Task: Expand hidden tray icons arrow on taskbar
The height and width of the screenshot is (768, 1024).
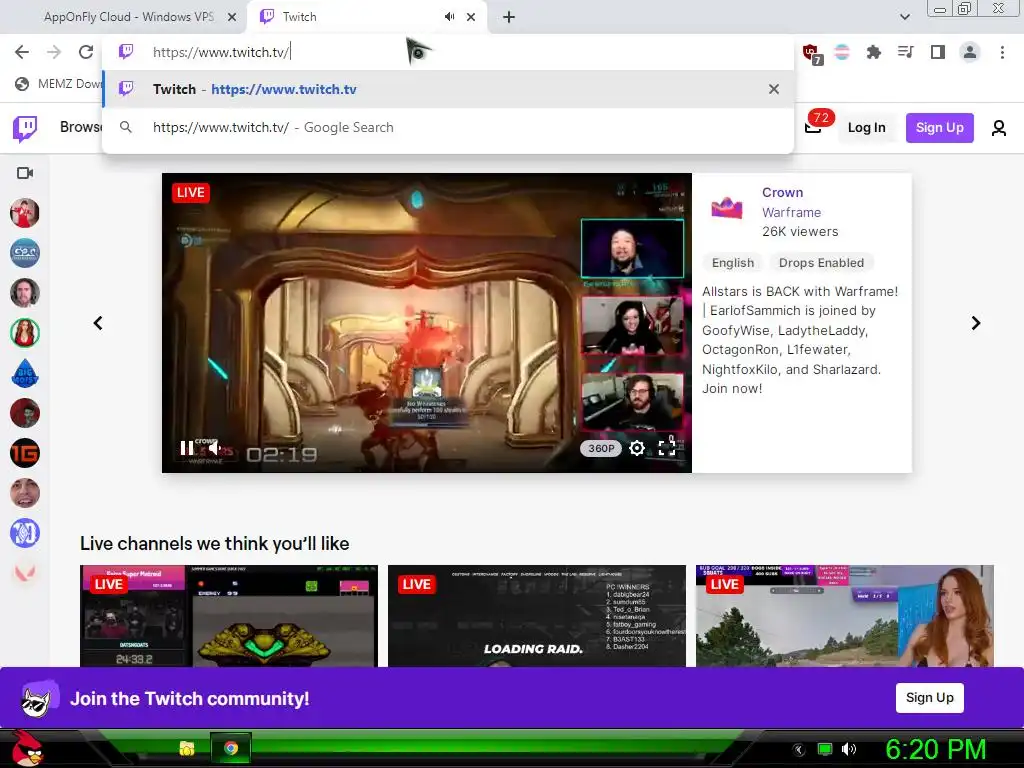Action: click(x=799, y=749)
